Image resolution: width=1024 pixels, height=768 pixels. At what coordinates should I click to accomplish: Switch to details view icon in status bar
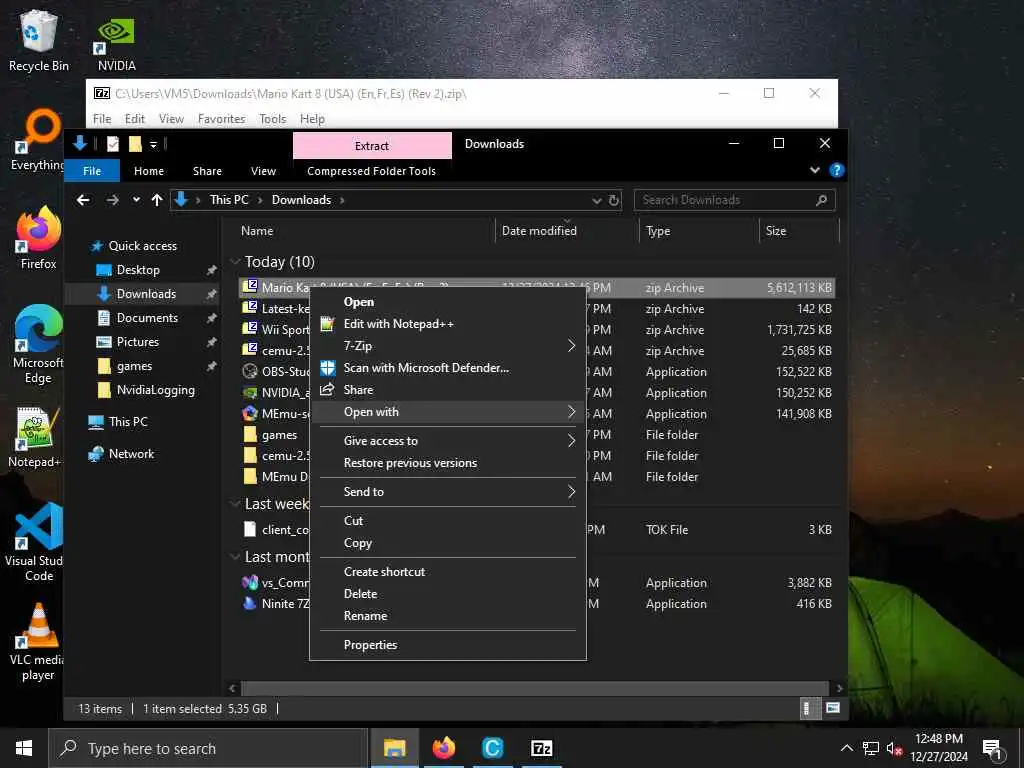click(807, 709)
